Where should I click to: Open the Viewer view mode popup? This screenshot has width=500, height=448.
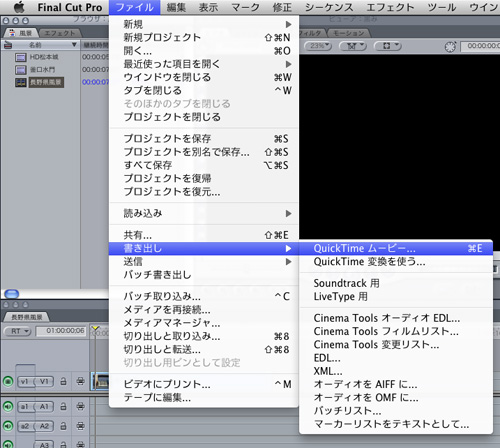[353, 46]
